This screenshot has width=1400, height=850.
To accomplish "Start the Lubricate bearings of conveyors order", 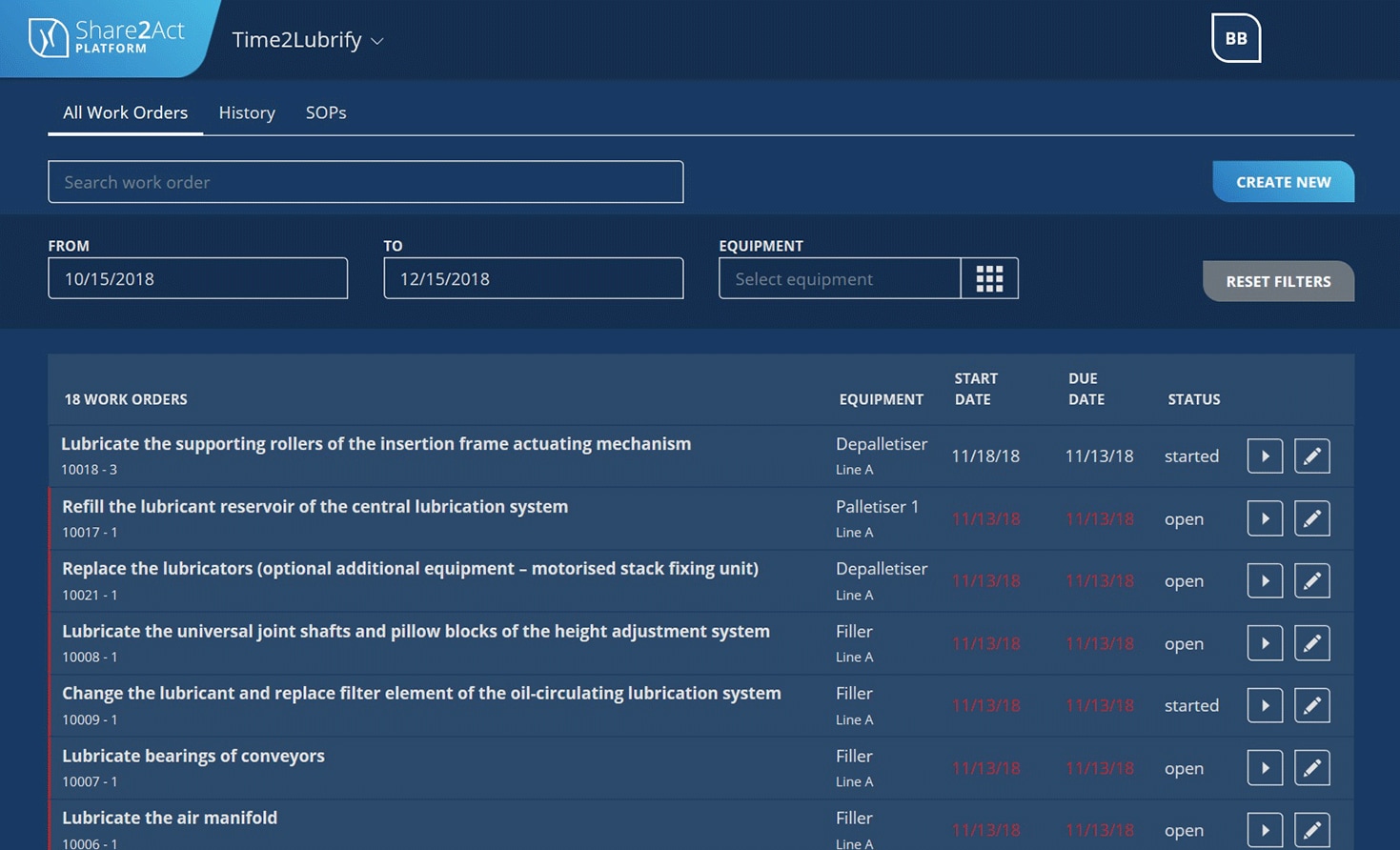I will [1265, 768].
